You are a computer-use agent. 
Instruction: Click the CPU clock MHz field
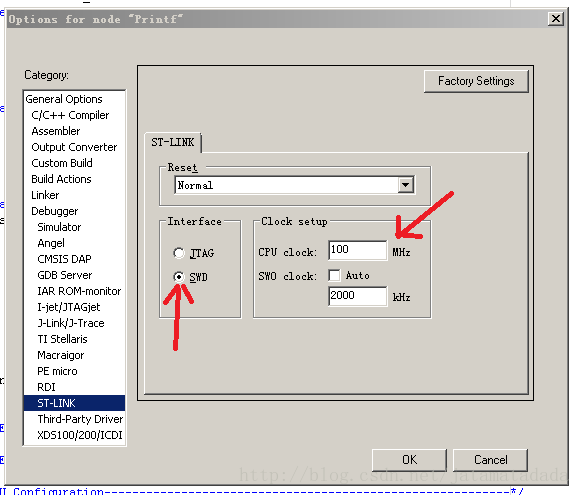pyautogui.click(x=358, y=250)
